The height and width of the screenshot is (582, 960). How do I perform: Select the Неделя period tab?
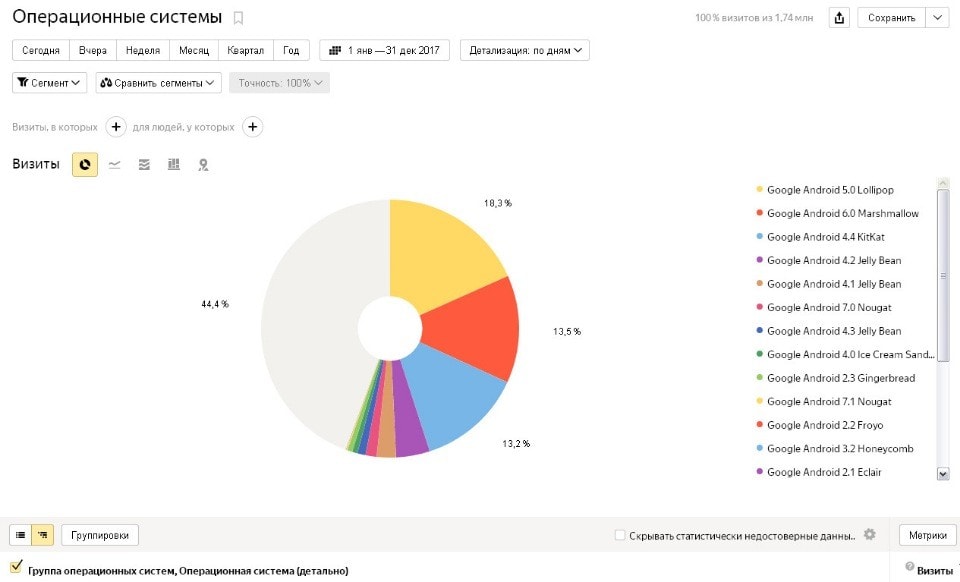click(143, 50)
